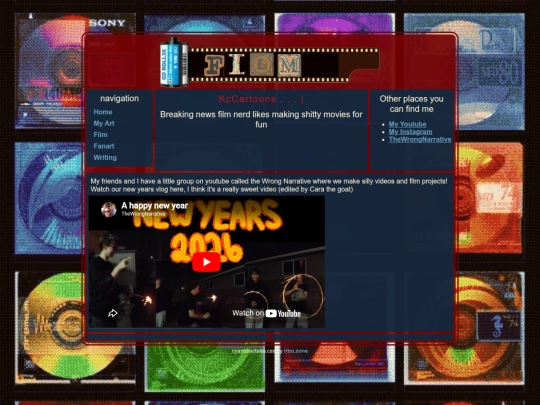The image size is (540, 405).
Task: Open TheWrongNarrative channel name on video
Action: pyautogui.click(x=143, y=214)
